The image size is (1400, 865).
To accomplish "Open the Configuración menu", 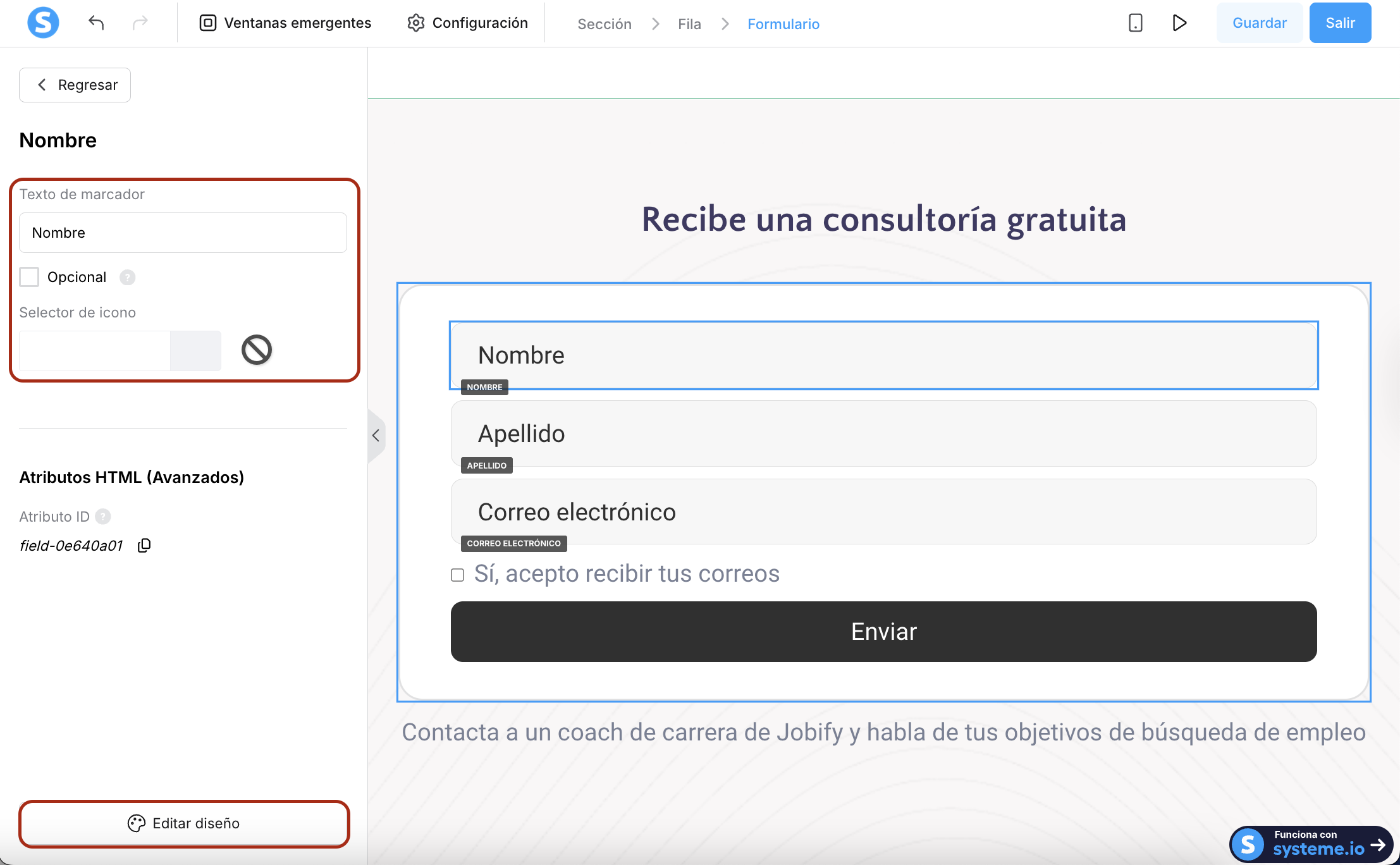I will (467, 23).
